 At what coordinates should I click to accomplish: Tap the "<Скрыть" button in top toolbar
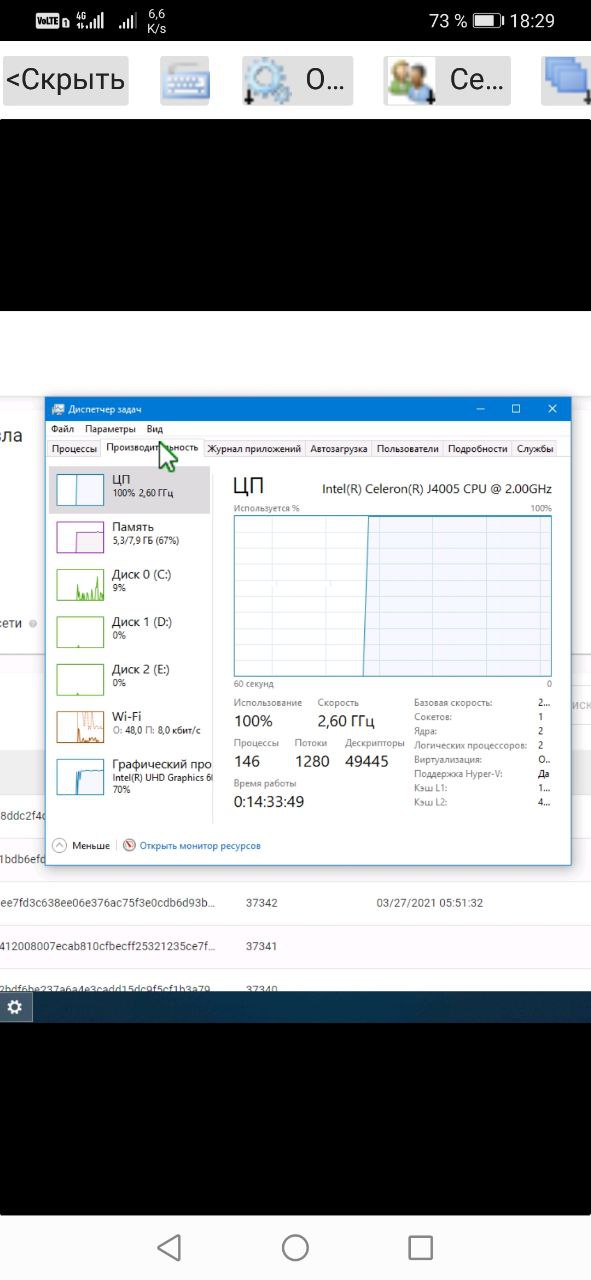pyautogui.click(x=65, y=80)
